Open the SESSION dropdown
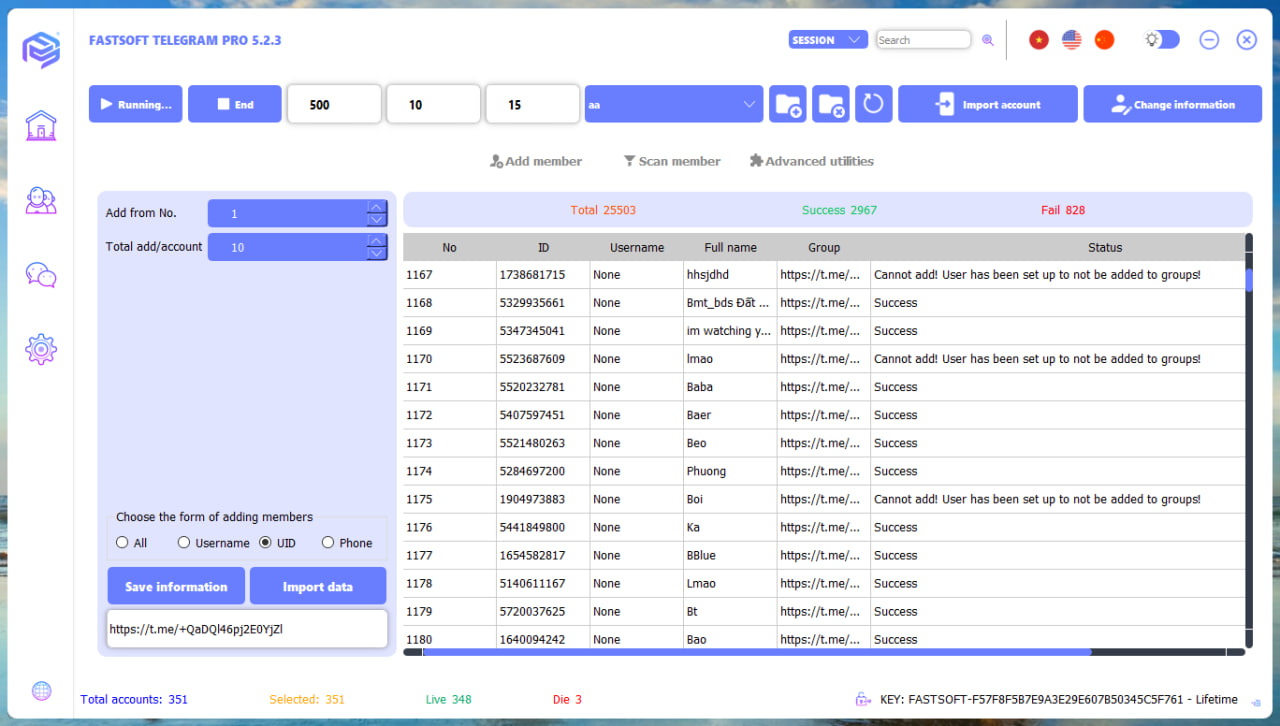The height and width of the screenshot is (726, 1280). pyautogui.click(x=828, y=39)
